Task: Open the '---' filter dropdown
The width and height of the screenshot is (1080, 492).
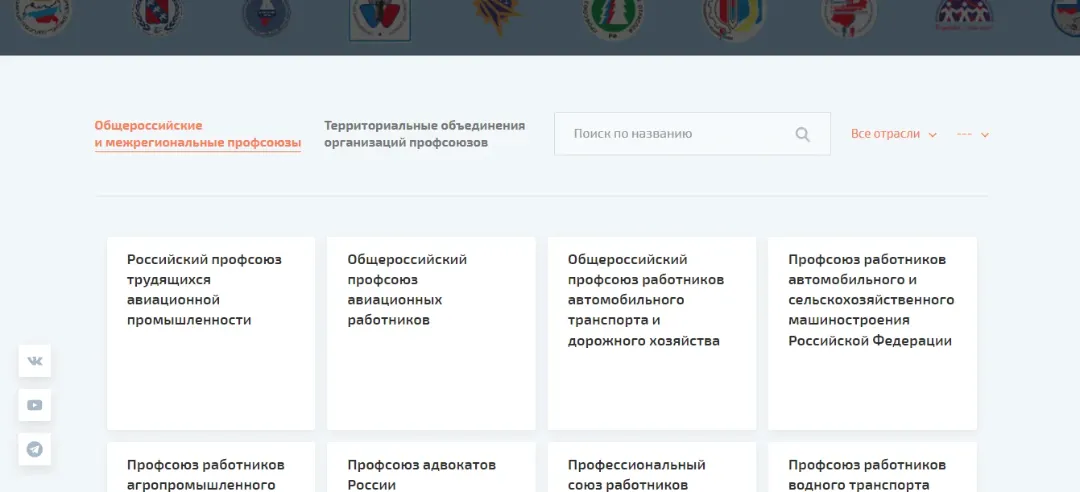Action: pyautogui.click(x=973, y=134)
